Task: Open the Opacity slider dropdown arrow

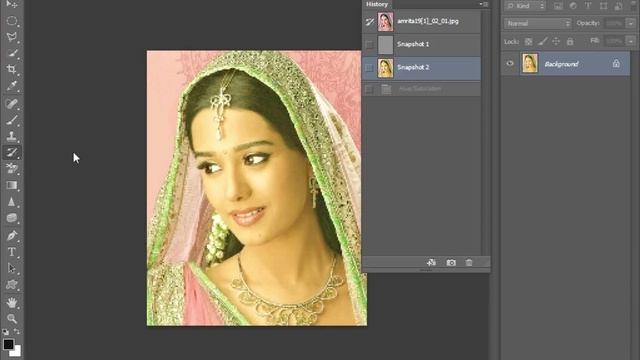Action: pos(631,23)
